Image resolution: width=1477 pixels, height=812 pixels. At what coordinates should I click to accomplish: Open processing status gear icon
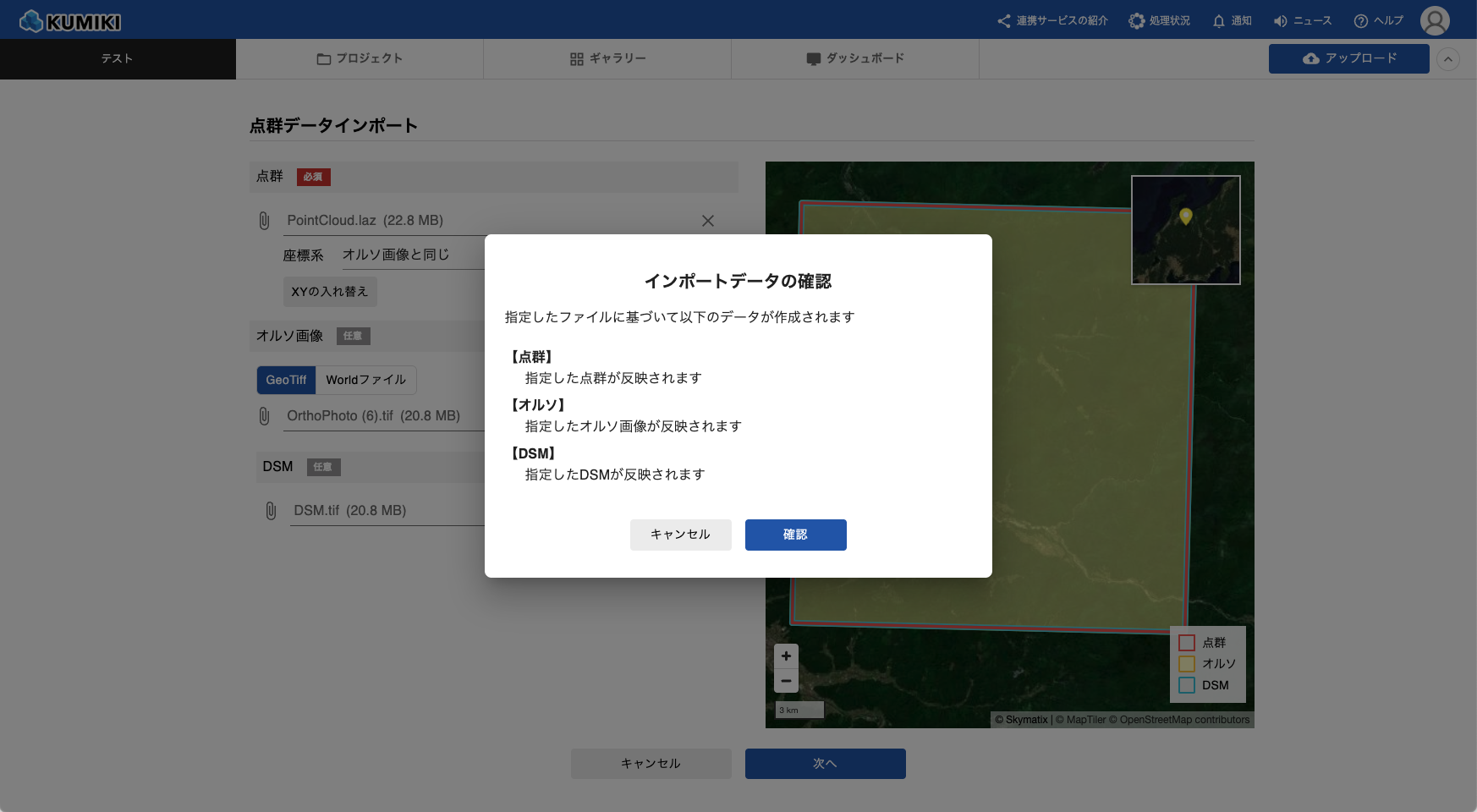[x=1137, y=21]
